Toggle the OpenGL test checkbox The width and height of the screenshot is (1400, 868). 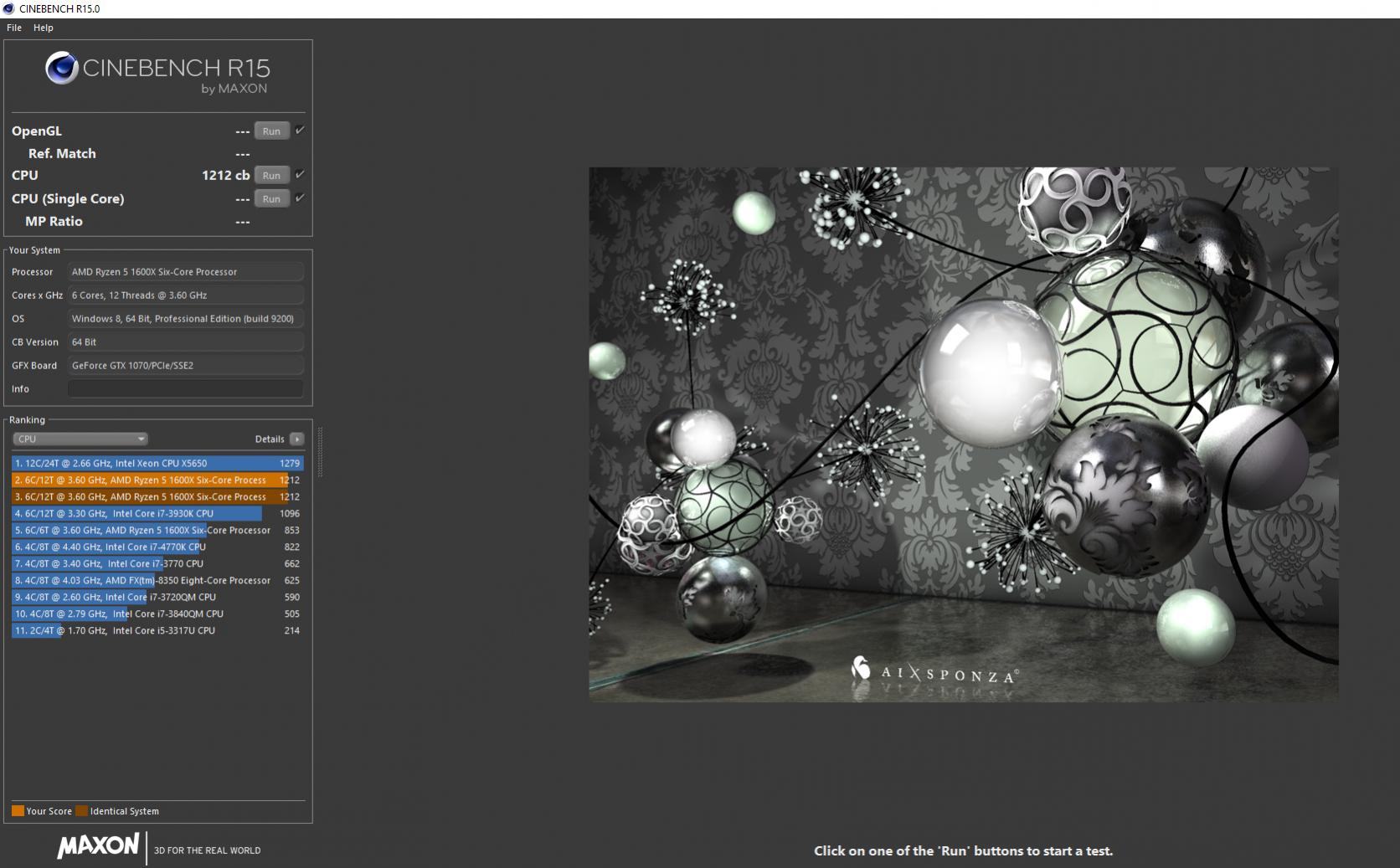click(300, 131)
